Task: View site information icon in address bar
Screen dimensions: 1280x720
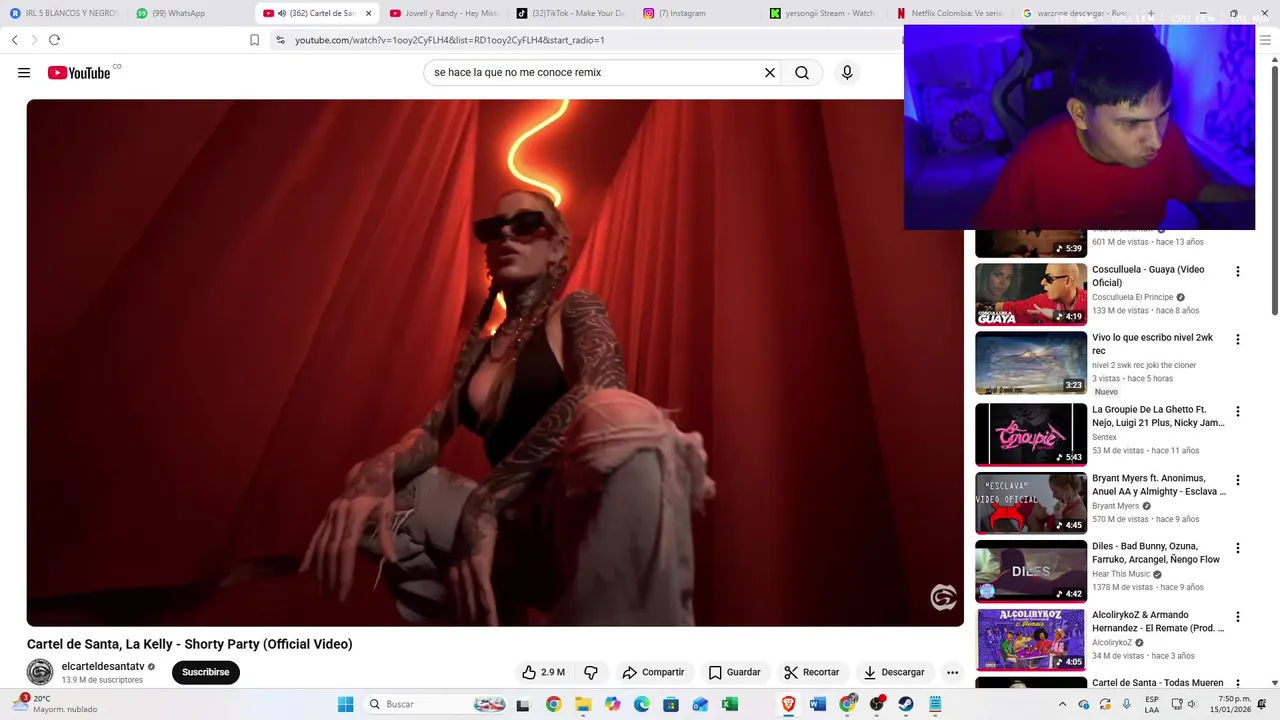Action: point(280,40)
